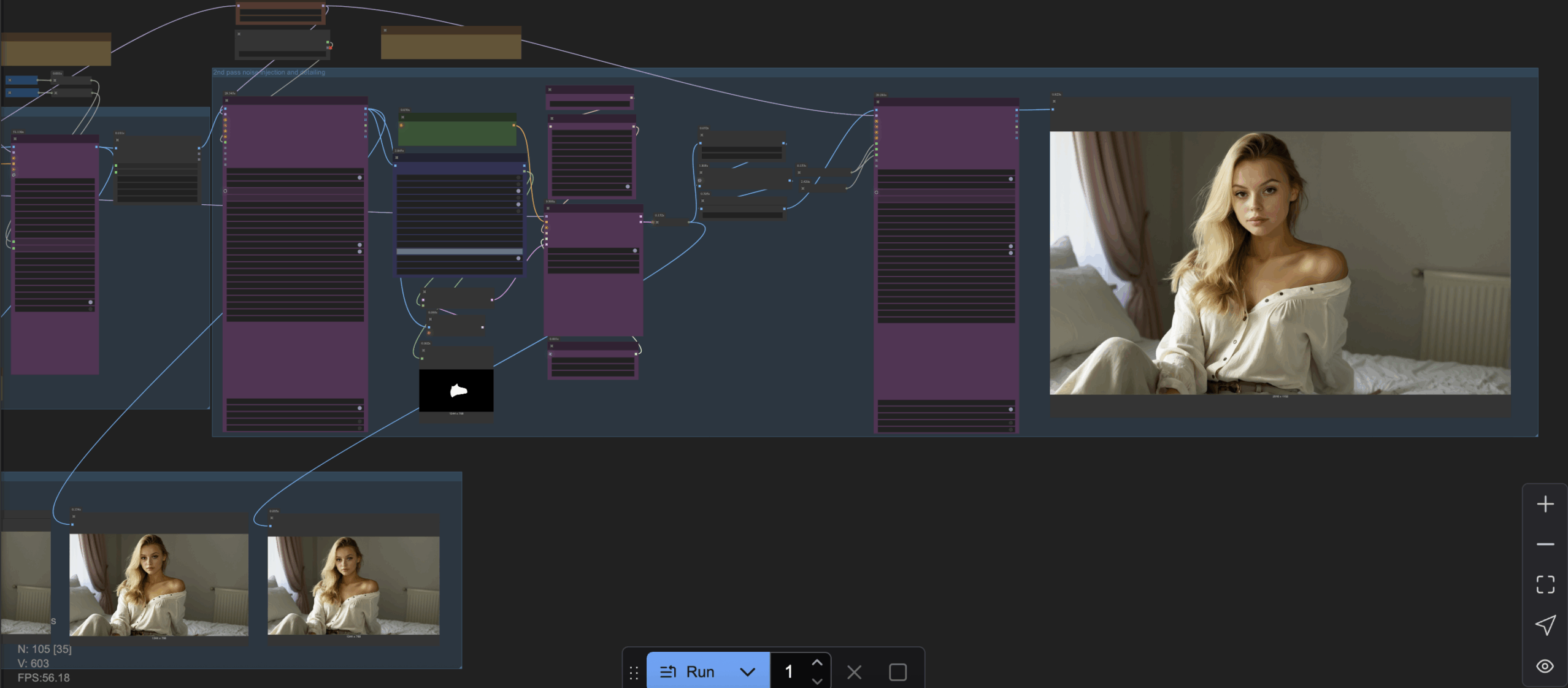Open the Run button dropdown chevron
Viewport: 1568px width, 688px height.
coord(747,671)
